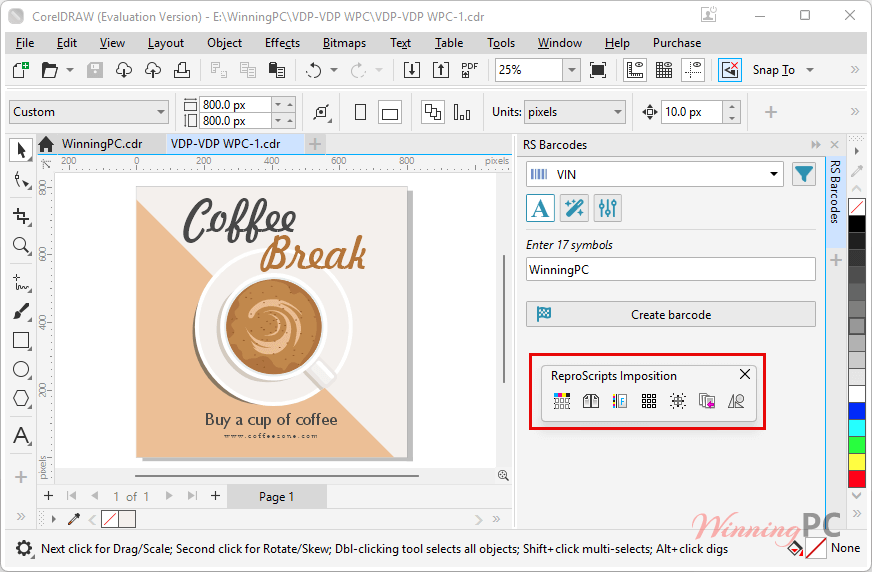Select the Artistic Media brush tool

tap(21, 311)
